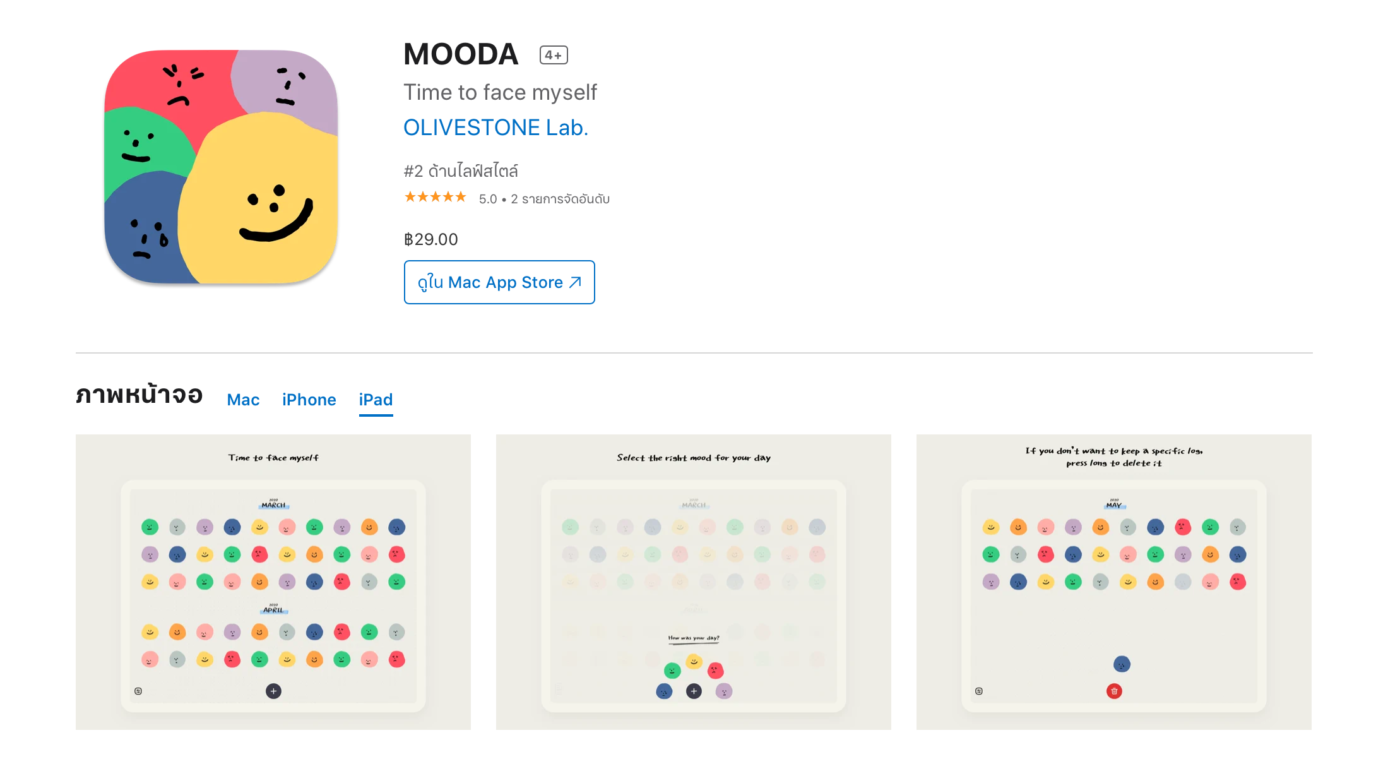Viewport: 1400px width, 764px height.
Task: Select the iPad screenshots tab
Action: click(376, 400)
